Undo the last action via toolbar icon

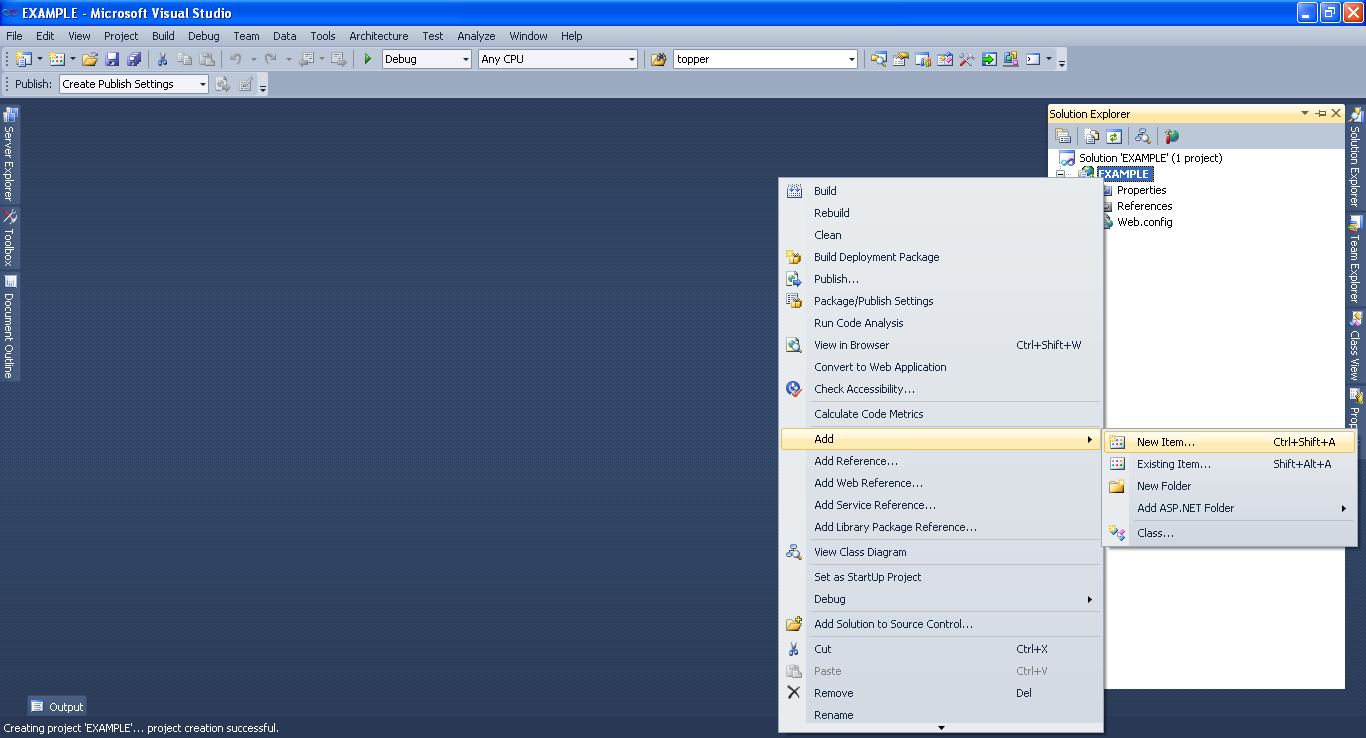coord(237,59)
